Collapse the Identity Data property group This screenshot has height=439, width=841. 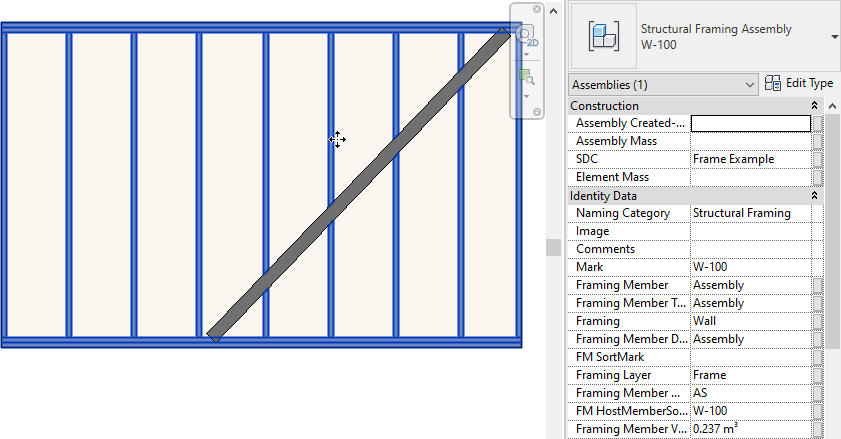[x=814, y=196]
